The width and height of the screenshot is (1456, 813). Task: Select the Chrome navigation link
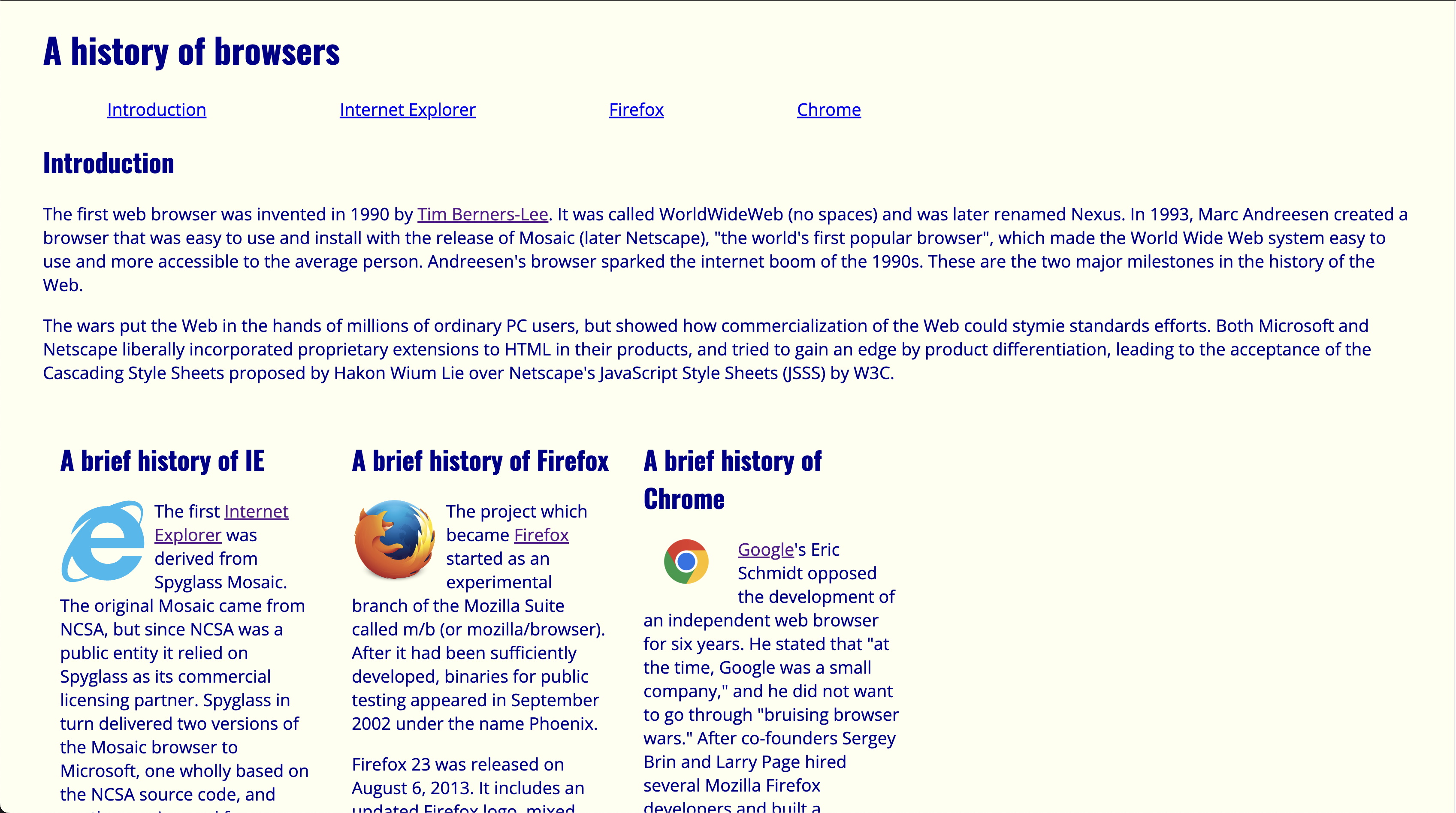click(x=828, y=109)
